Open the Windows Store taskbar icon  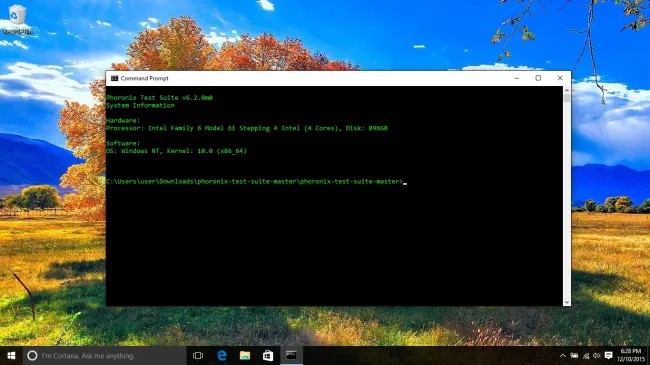[268, 355]
